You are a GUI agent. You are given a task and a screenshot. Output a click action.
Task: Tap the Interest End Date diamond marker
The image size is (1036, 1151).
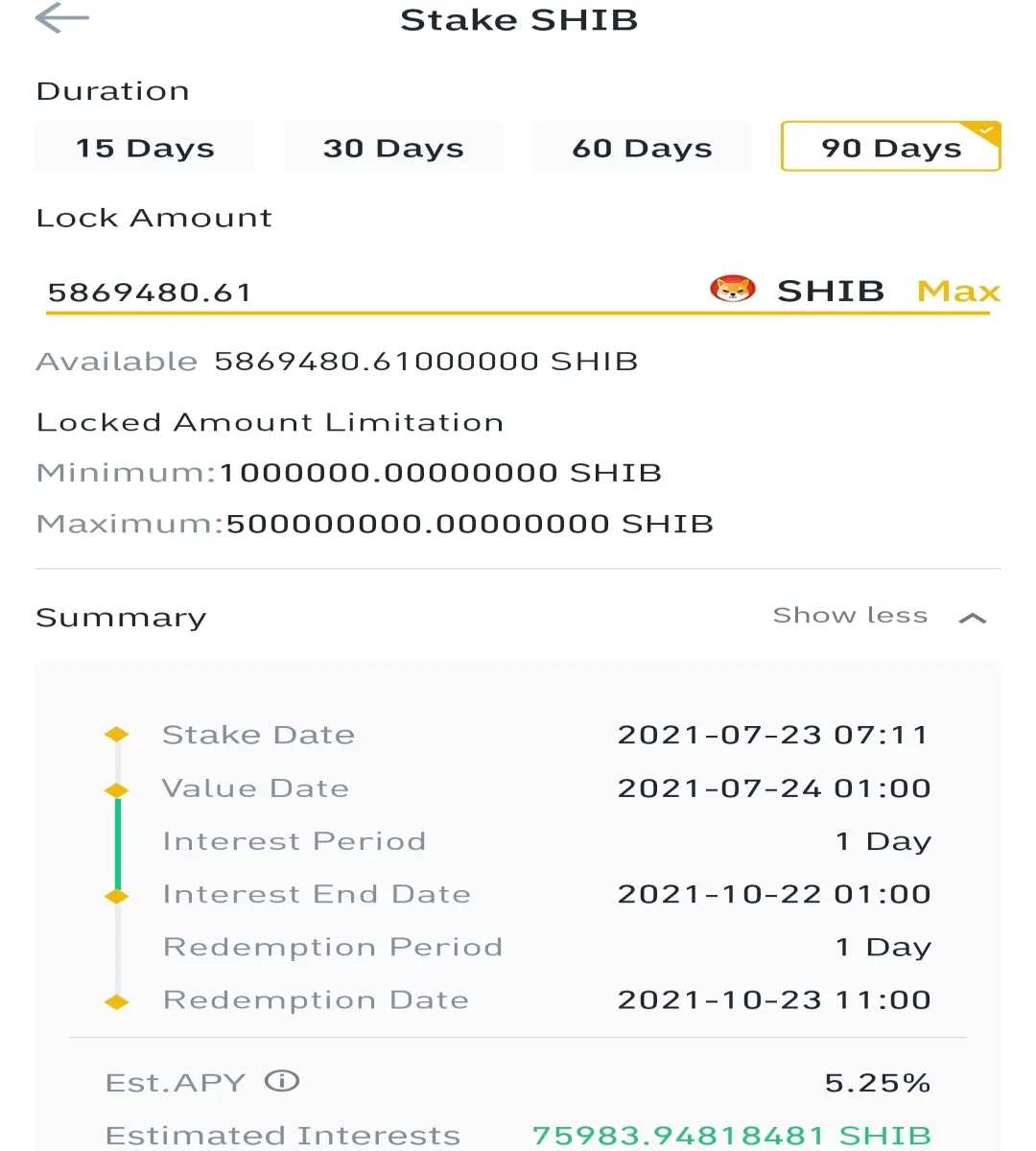(117, 897)
